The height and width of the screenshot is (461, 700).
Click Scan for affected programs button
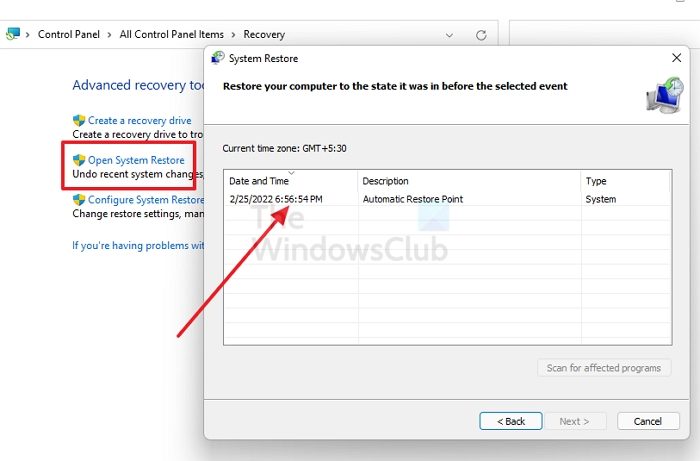(604, 368)
